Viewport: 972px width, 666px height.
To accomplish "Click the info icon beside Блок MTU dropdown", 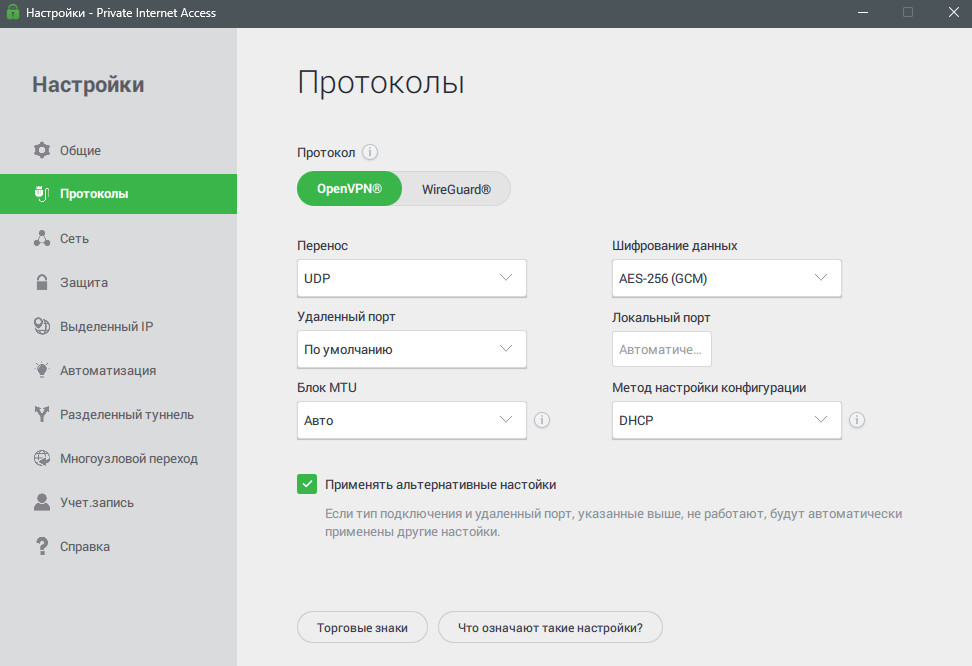I will pos(542,420).
